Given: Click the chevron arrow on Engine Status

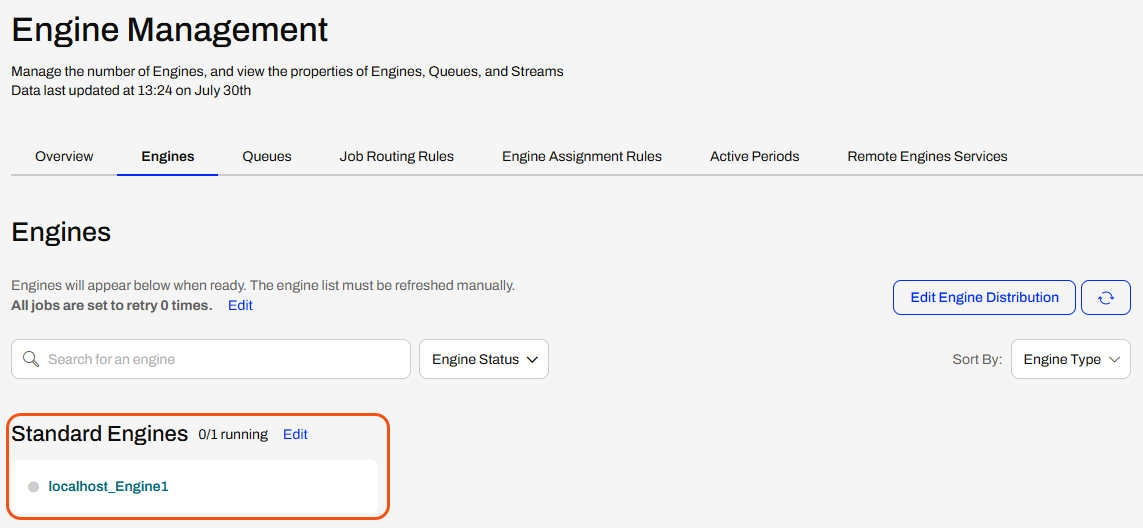Looking at the screenshot, I should 531,360.
